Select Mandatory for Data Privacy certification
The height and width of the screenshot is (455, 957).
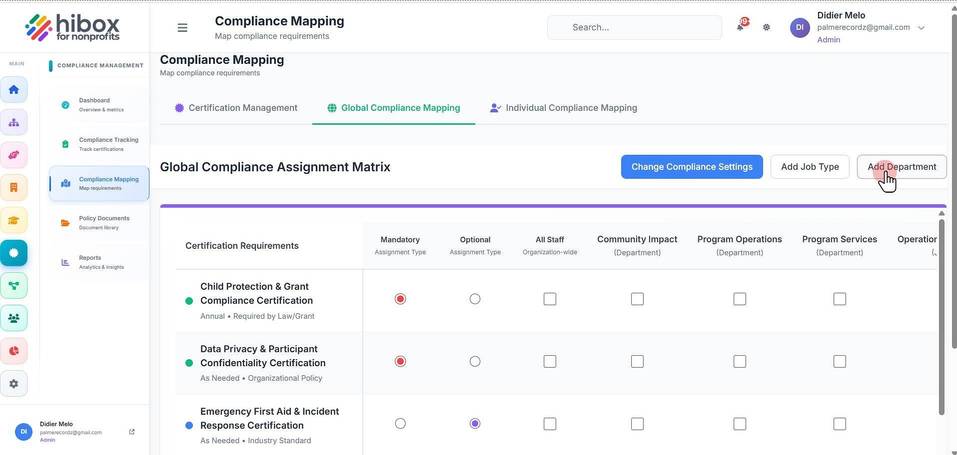point(400,362)
